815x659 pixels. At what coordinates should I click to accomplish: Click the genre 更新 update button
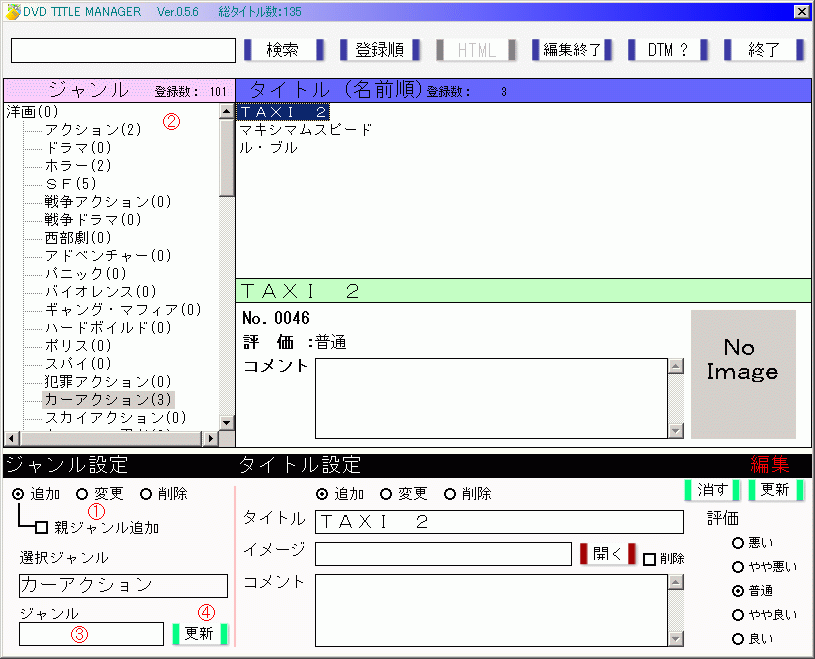coord(200,634)
